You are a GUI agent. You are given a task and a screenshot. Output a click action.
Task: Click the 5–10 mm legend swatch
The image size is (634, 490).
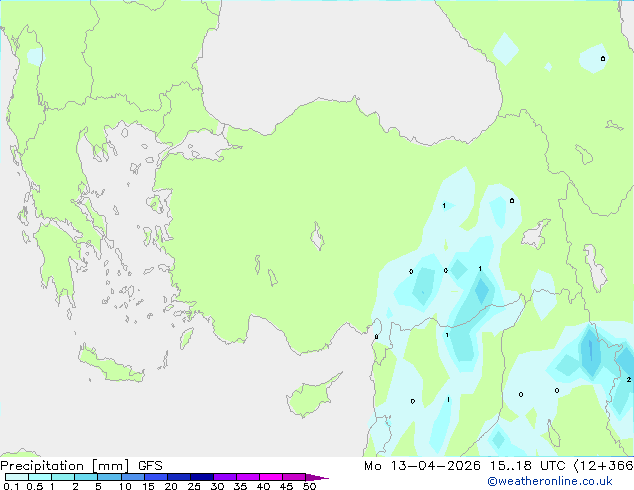tap(110, 477)
